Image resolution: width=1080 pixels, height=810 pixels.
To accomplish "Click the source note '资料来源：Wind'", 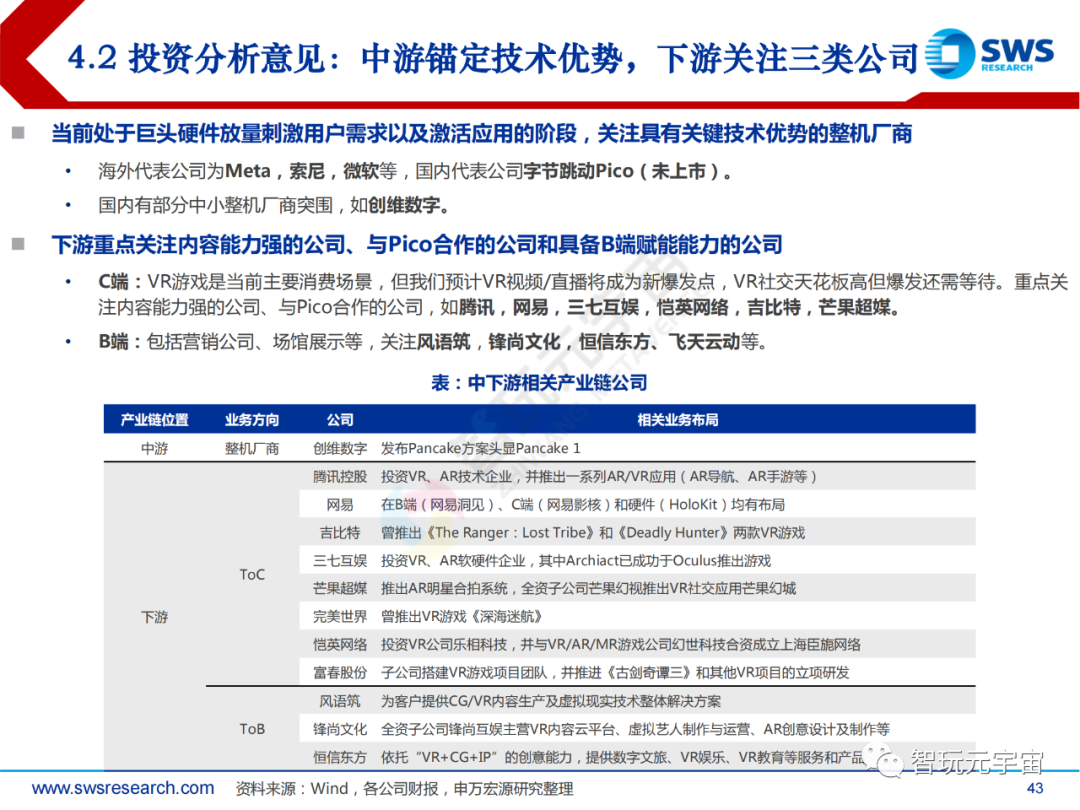I will pyautogui.click(x=404, y=788).
